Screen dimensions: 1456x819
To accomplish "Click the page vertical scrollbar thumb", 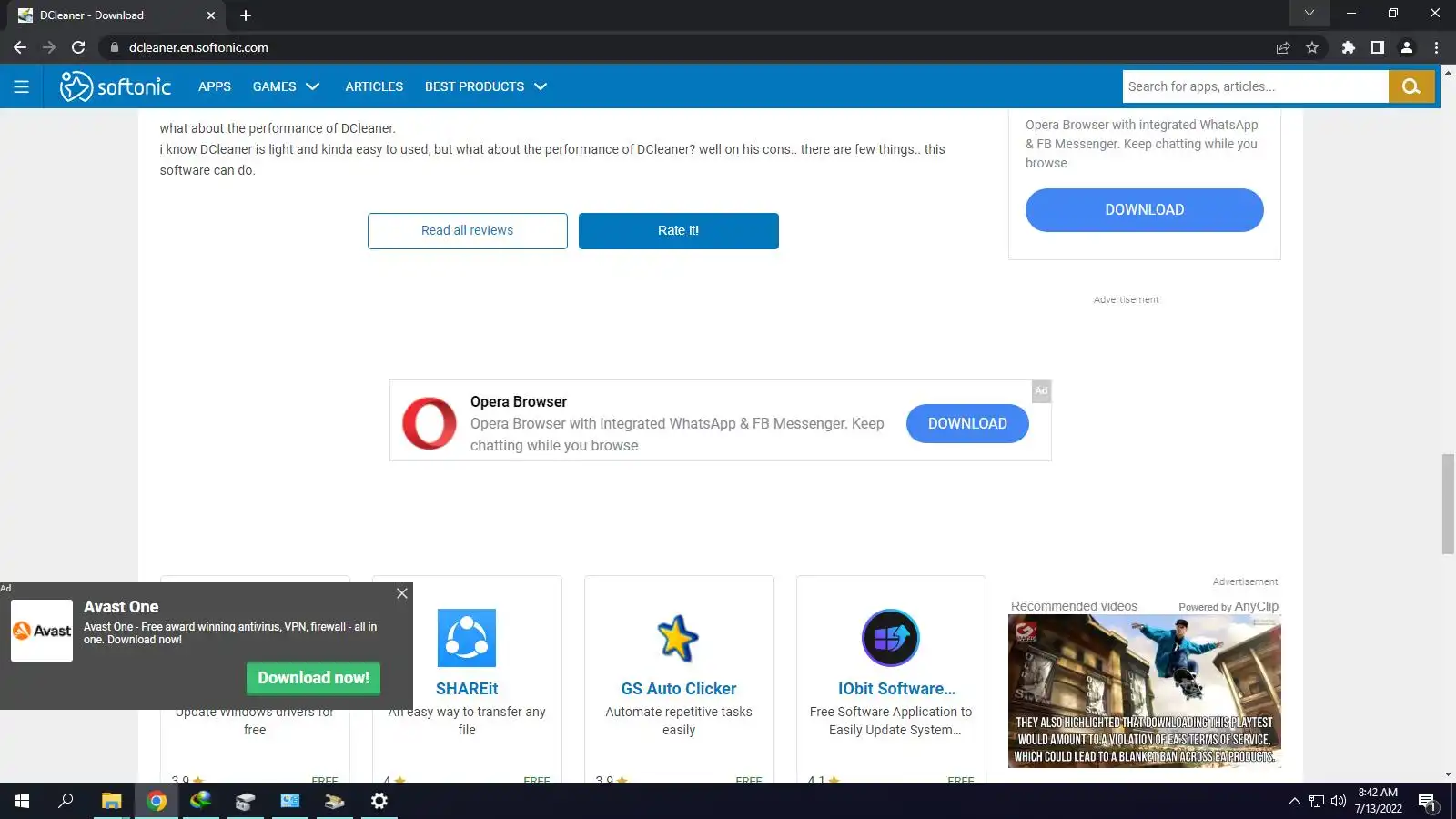I will (1448, 503).
